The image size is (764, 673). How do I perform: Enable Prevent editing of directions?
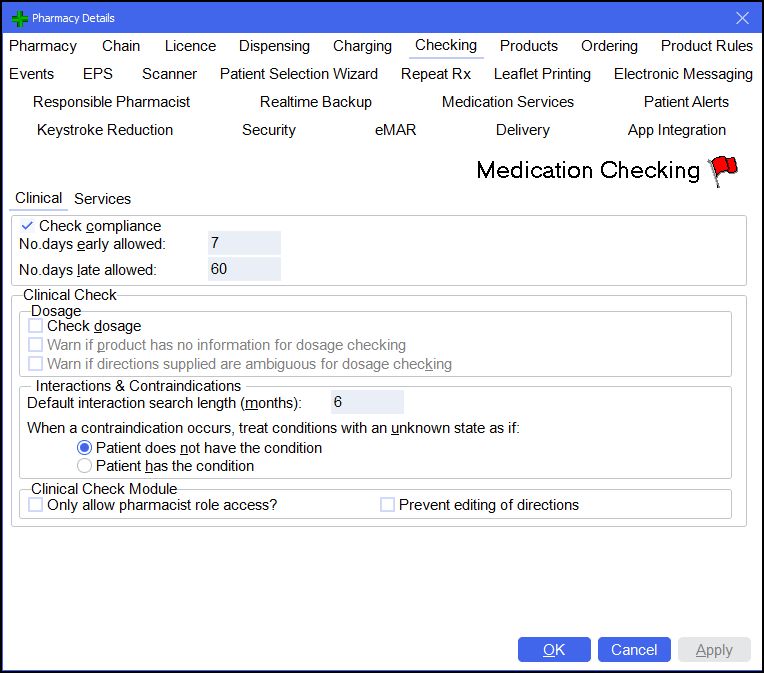(387, 505)
